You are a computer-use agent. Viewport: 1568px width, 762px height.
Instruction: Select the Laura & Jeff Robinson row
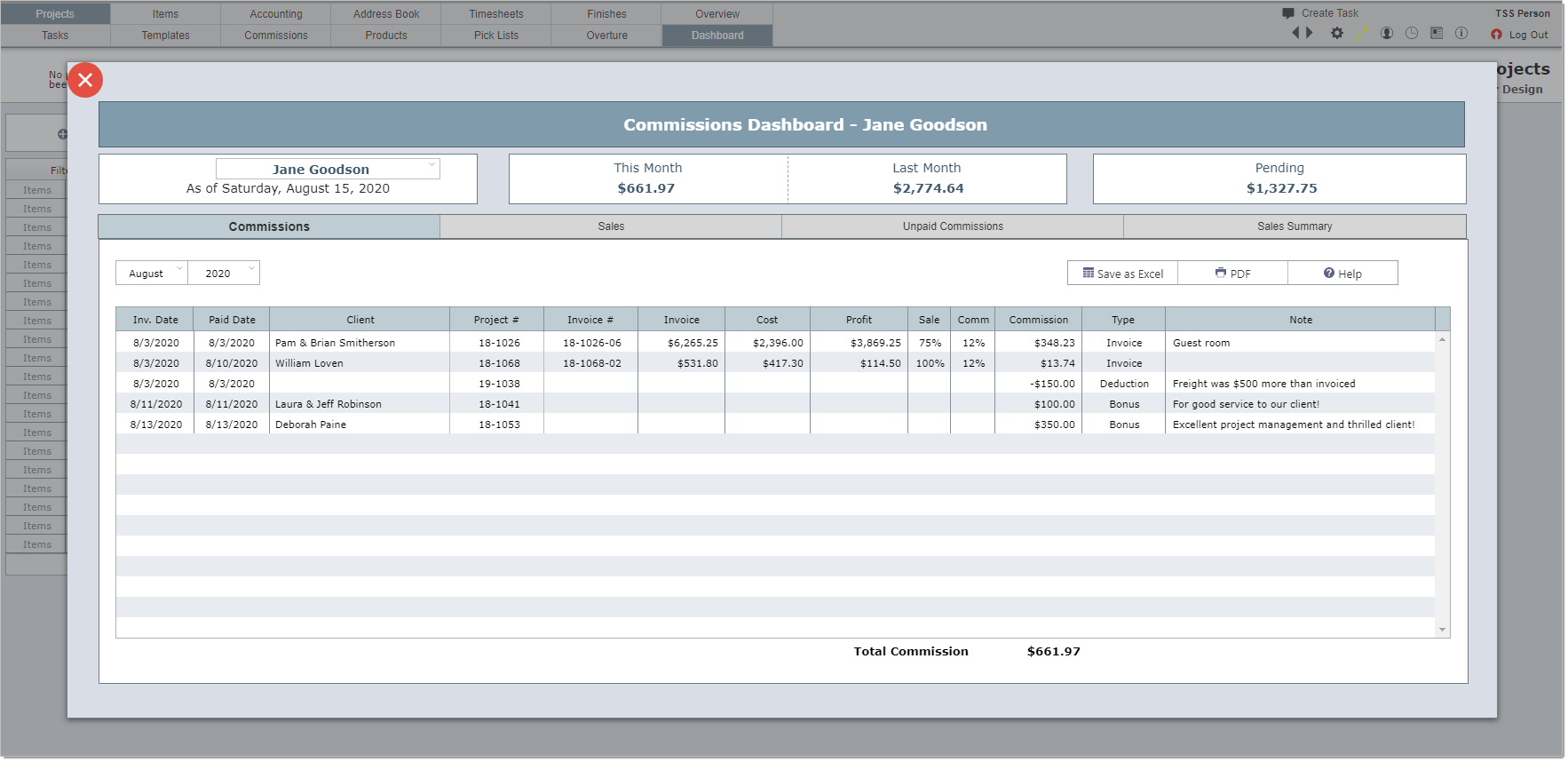pyautogui.click(x=775, y=404)
